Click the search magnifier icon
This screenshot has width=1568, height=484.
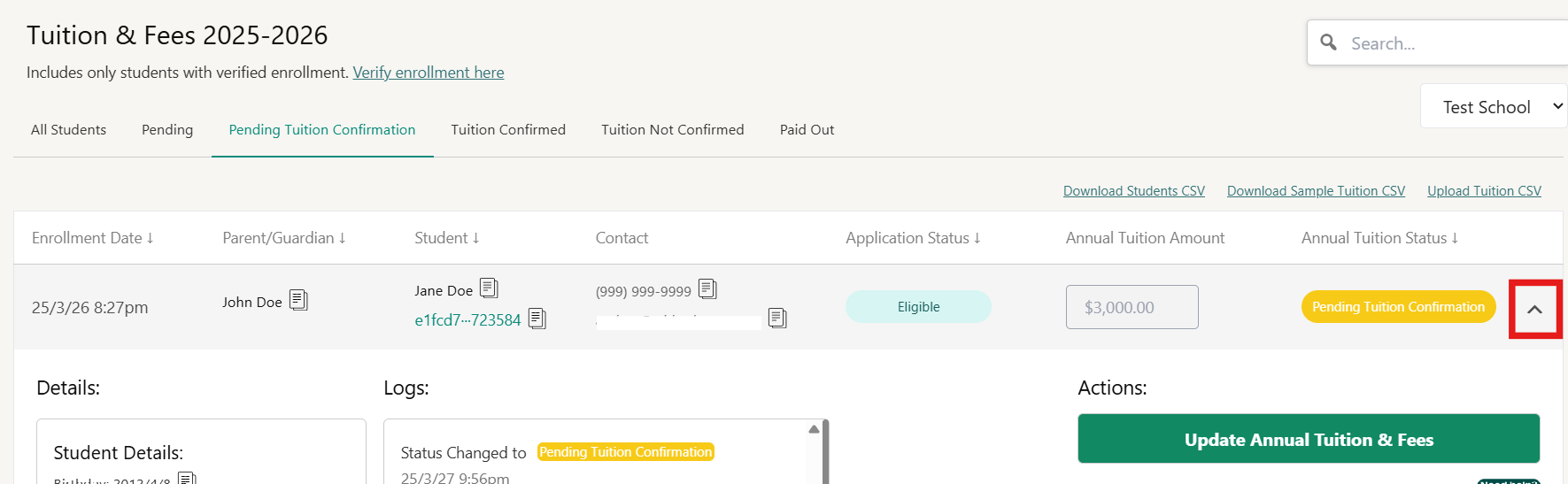coord(1328,42)
